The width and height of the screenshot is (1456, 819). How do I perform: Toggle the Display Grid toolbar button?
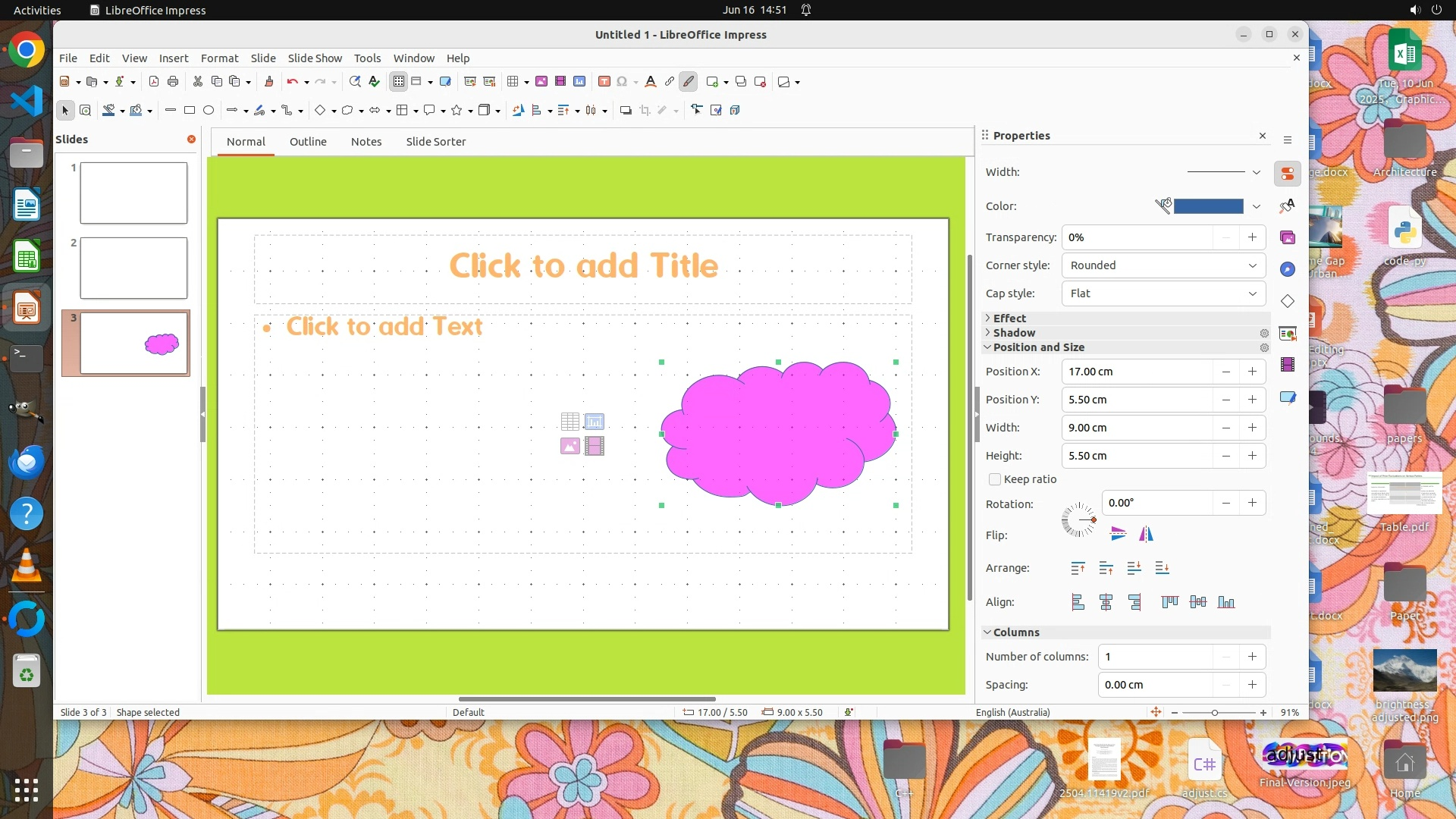pyautogui.click(x=399, y=82)
